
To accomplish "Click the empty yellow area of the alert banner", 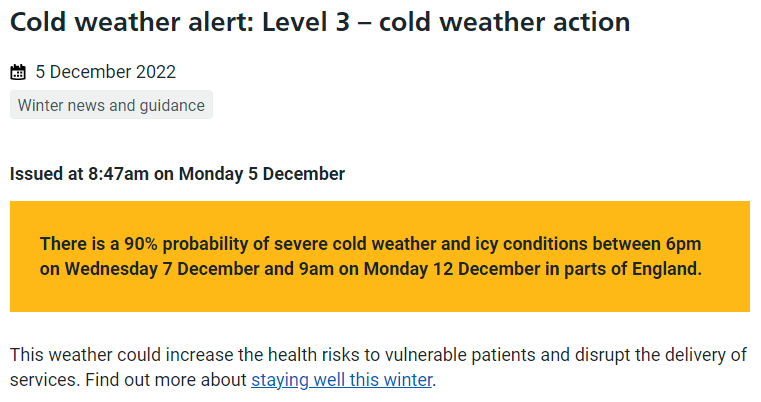I will [x=380, y=296].
